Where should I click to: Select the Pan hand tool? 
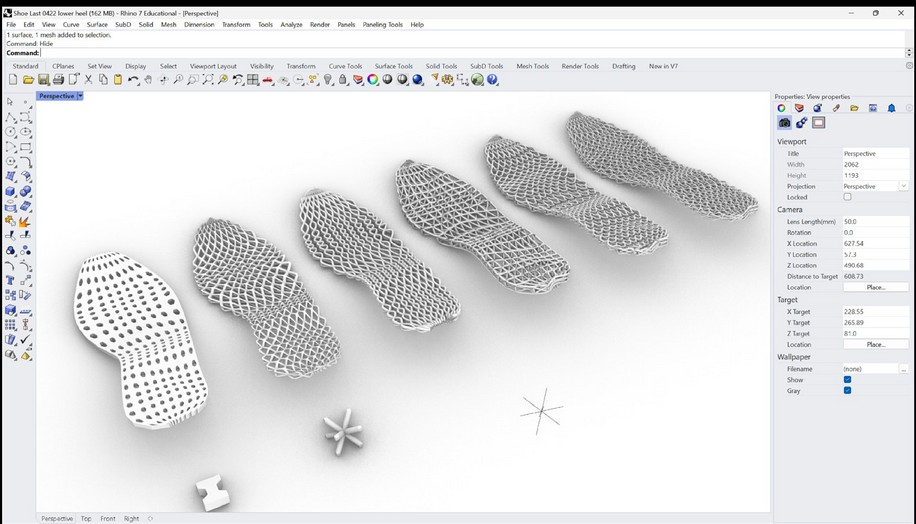coord(148,79)
